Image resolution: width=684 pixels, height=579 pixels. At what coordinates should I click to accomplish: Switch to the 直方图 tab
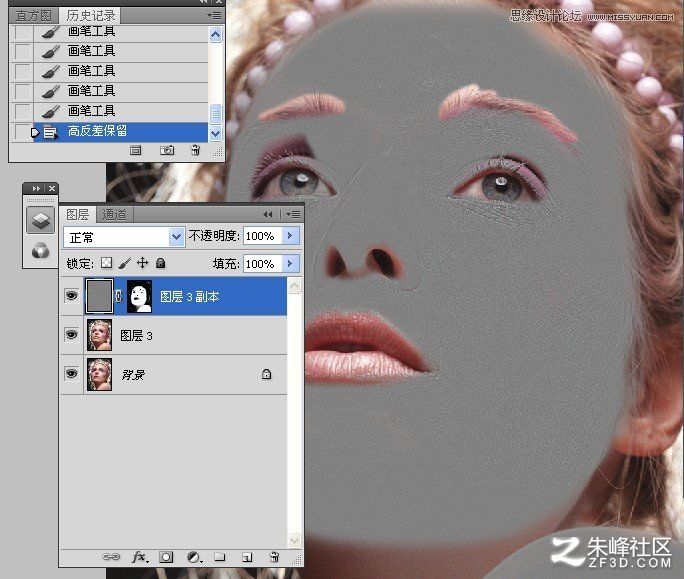point(33,16)
